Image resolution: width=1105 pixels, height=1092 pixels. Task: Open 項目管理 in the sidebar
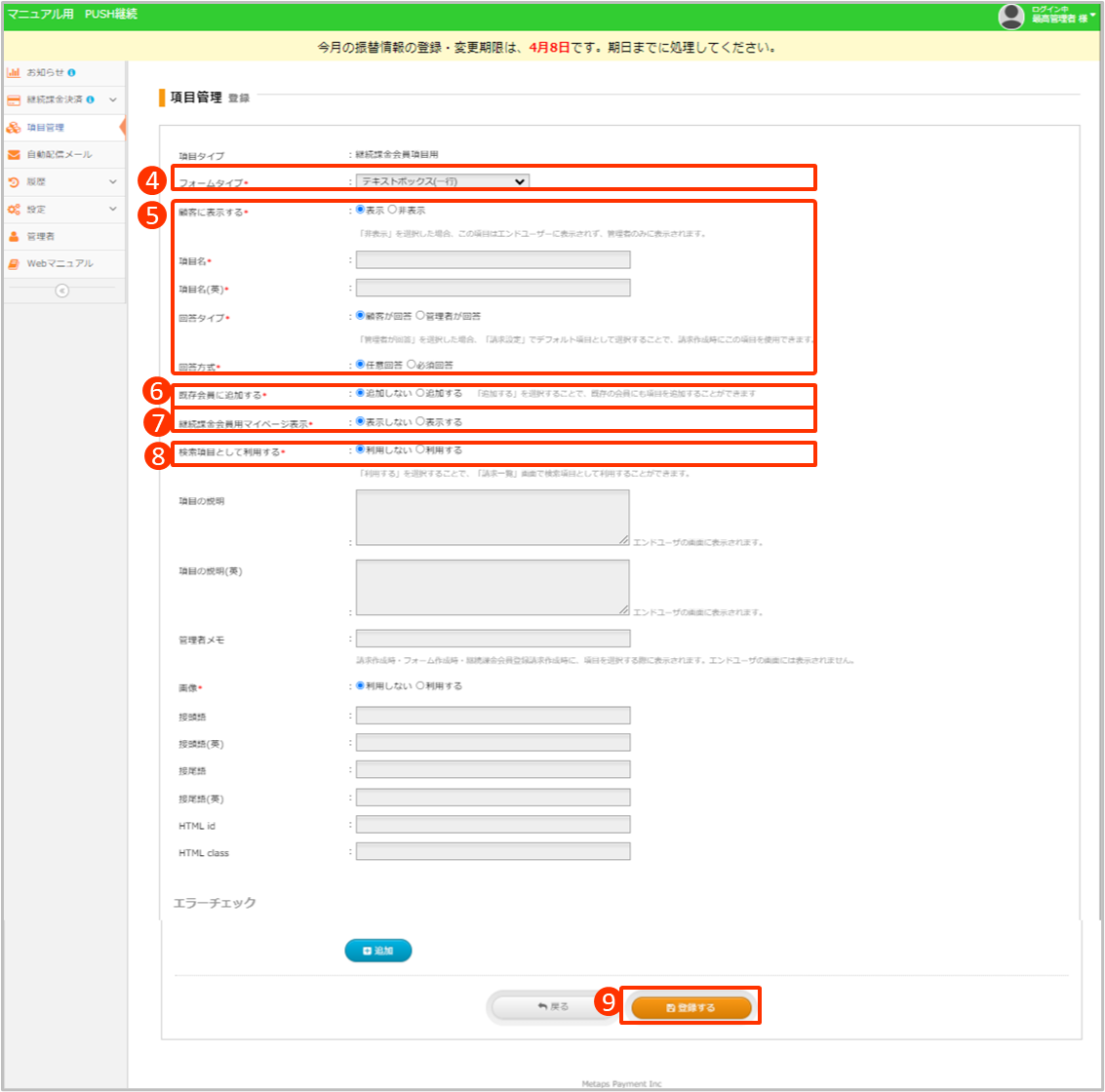(x=46, y=128)
